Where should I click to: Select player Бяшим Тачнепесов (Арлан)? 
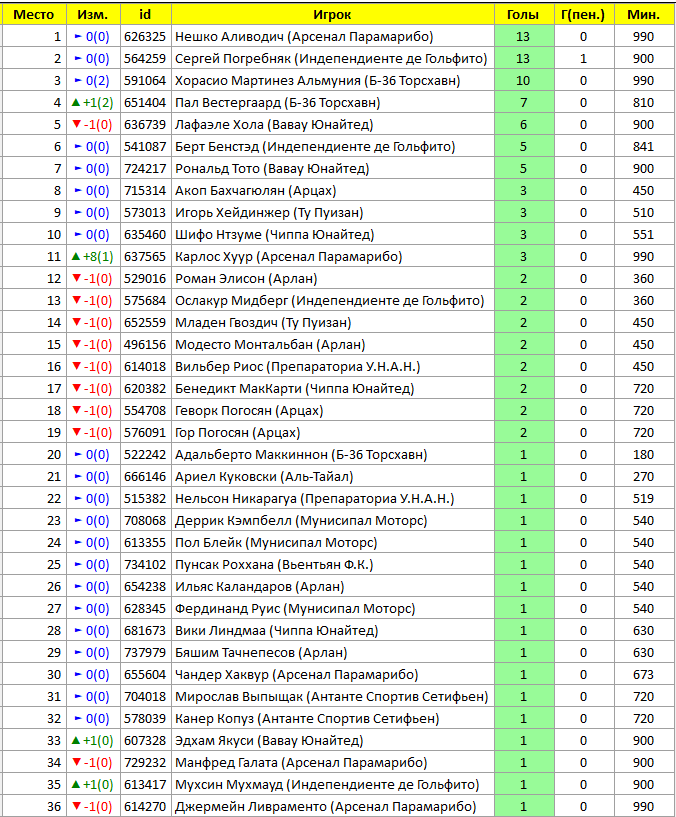261,652
